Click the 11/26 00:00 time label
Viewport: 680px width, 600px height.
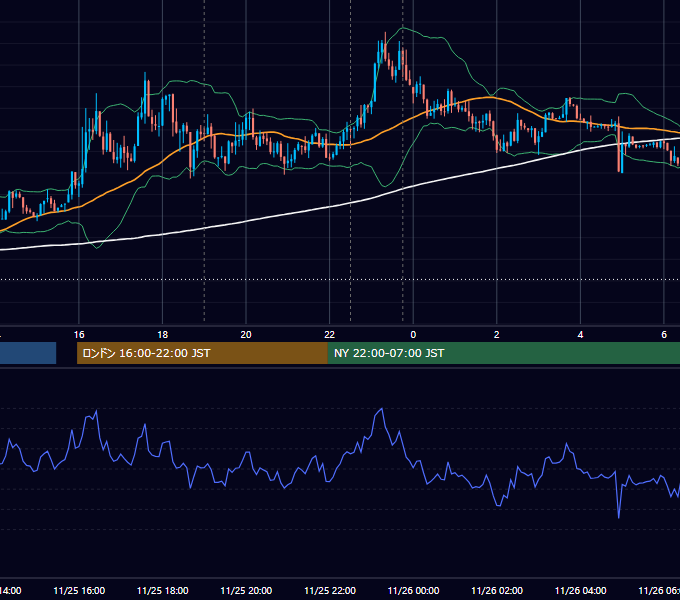coord(413,590)
